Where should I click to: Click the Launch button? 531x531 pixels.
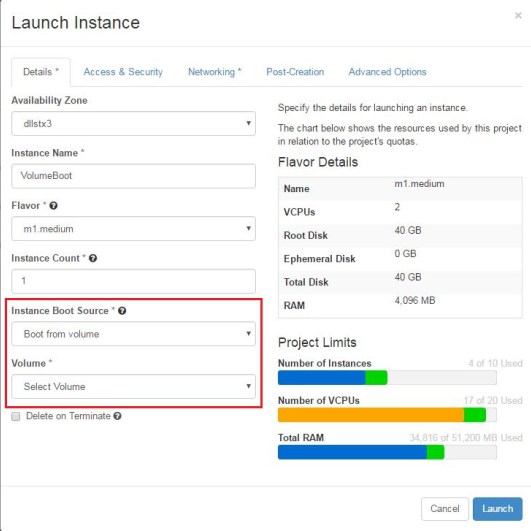(x=497, y=509)
